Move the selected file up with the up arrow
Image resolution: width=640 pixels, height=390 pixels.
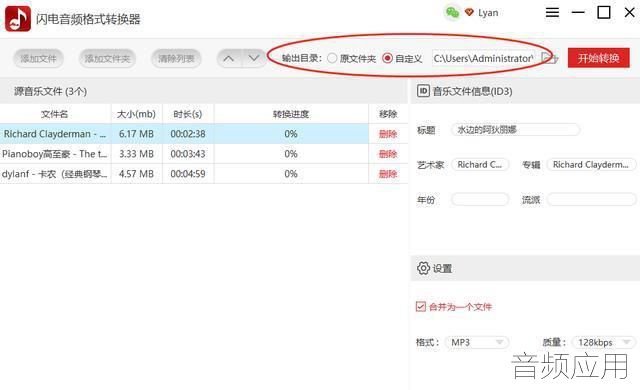(229, 58)
